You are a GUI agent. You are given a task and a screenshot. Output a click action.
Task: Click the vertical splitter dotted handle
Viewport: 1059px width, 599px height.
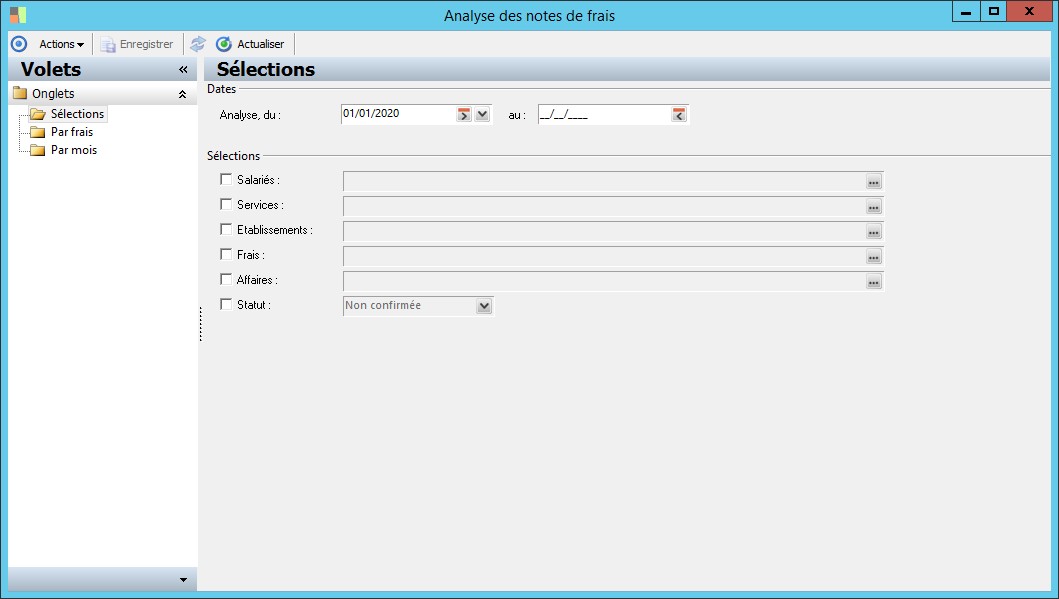click(201, 324)
